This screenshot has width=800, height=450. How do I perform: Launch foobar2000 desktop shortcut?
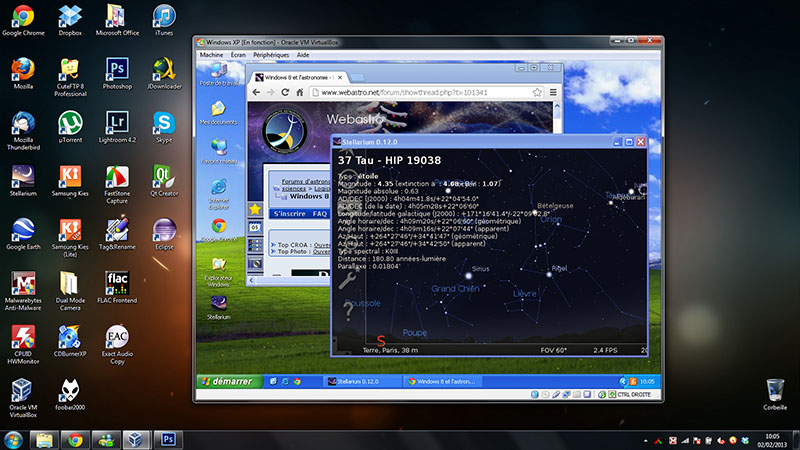[70, 395]
